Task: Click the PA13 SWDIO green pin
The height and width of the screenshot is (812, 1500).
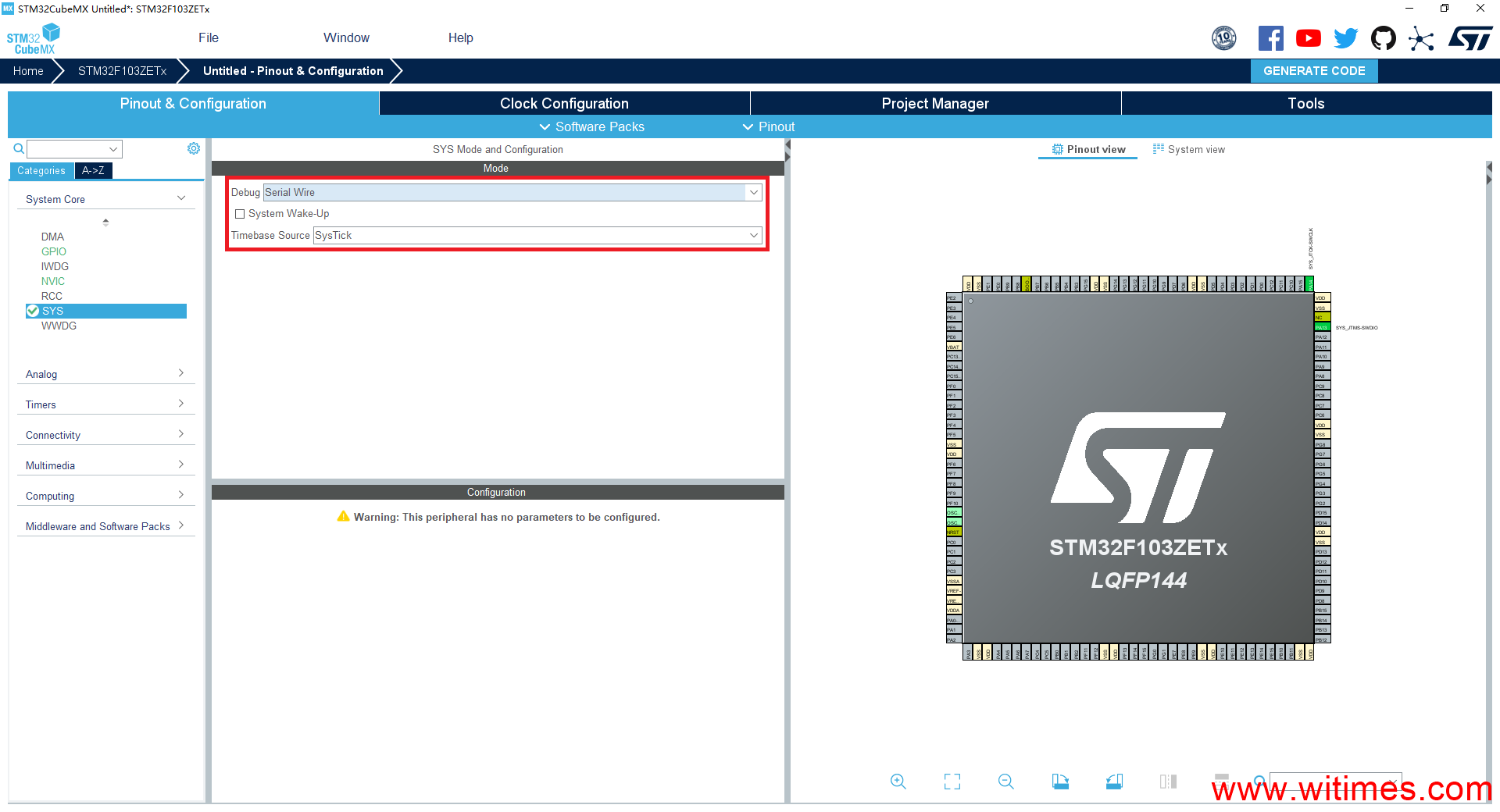Action: coord(1322,327)
